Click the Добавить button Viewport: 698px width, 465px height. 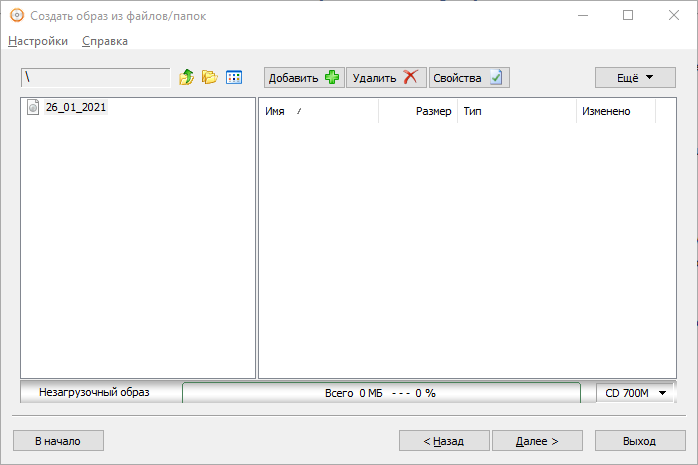304,78
